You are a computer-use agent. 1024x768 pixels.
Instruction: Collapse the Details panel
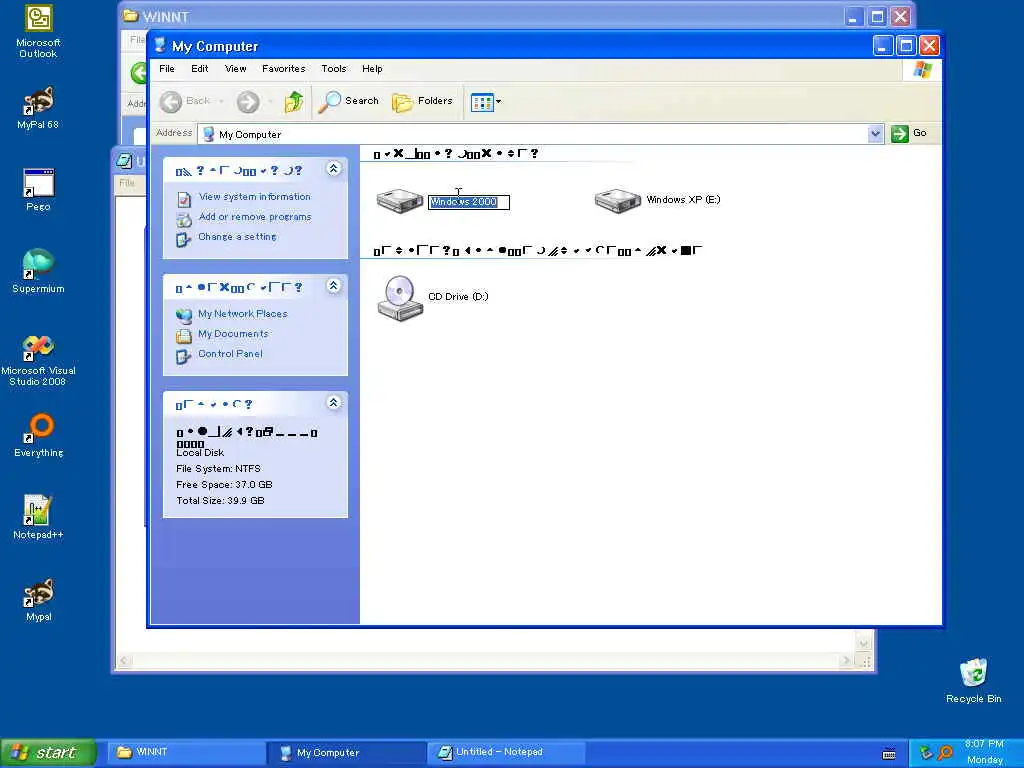click(333, 403)
